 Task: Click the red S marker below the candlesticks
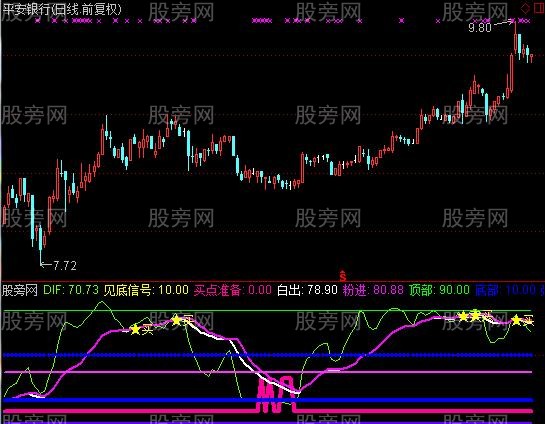click(343, 276)
